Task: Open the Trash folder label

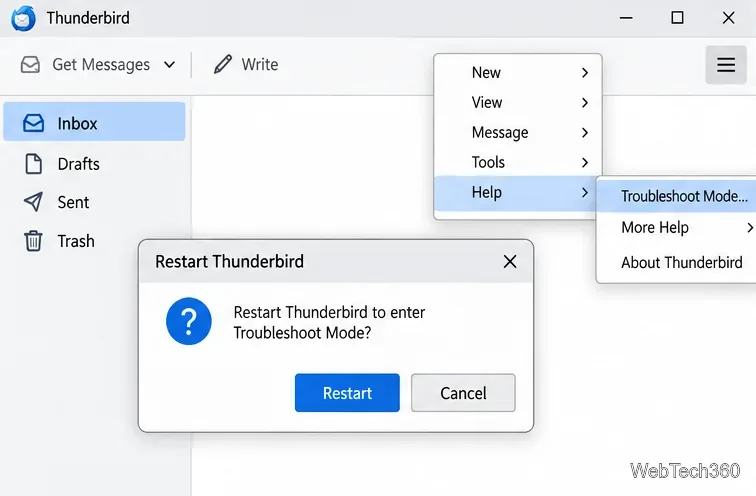Action: click(x=76, y=241)
